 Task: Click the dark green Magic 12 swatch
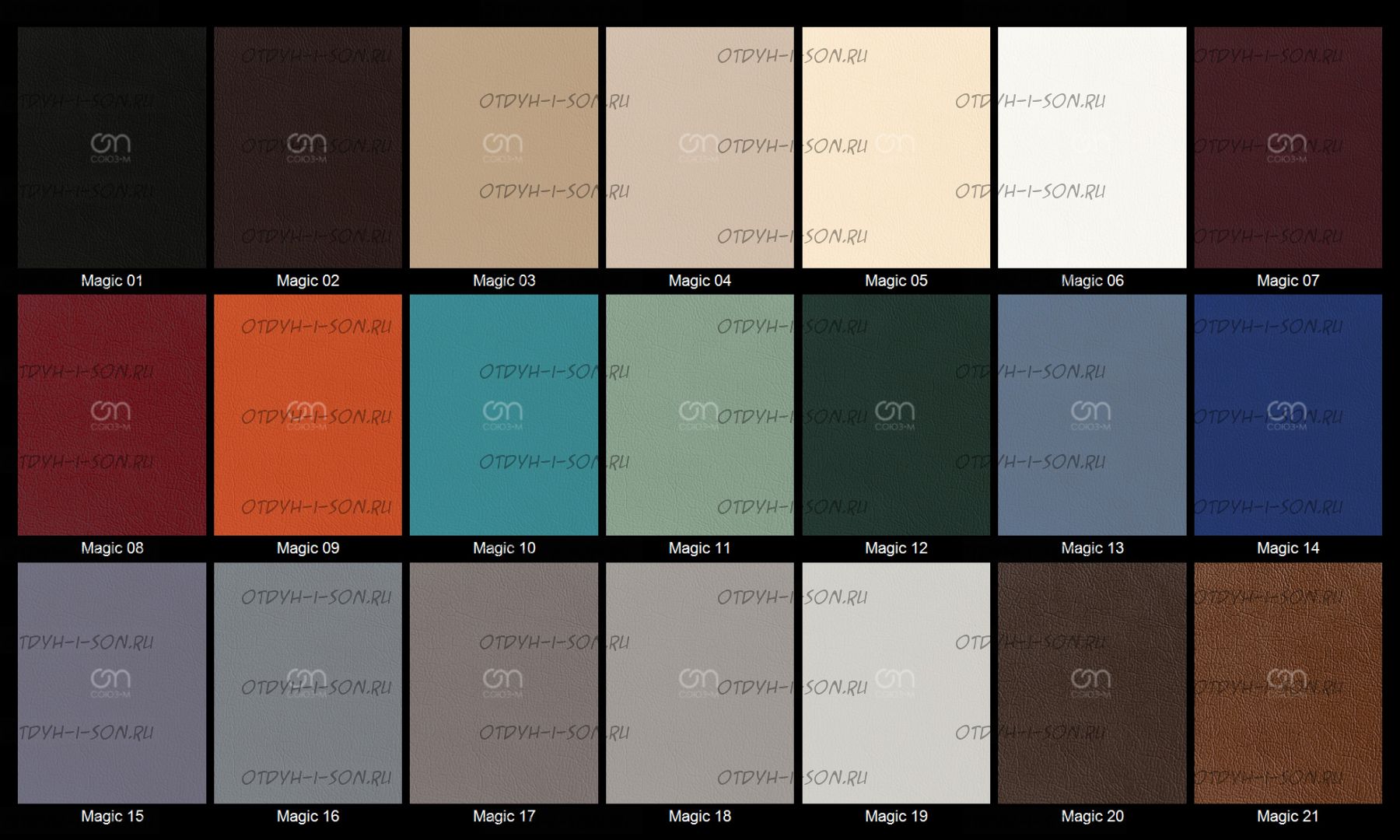[896, 415]
